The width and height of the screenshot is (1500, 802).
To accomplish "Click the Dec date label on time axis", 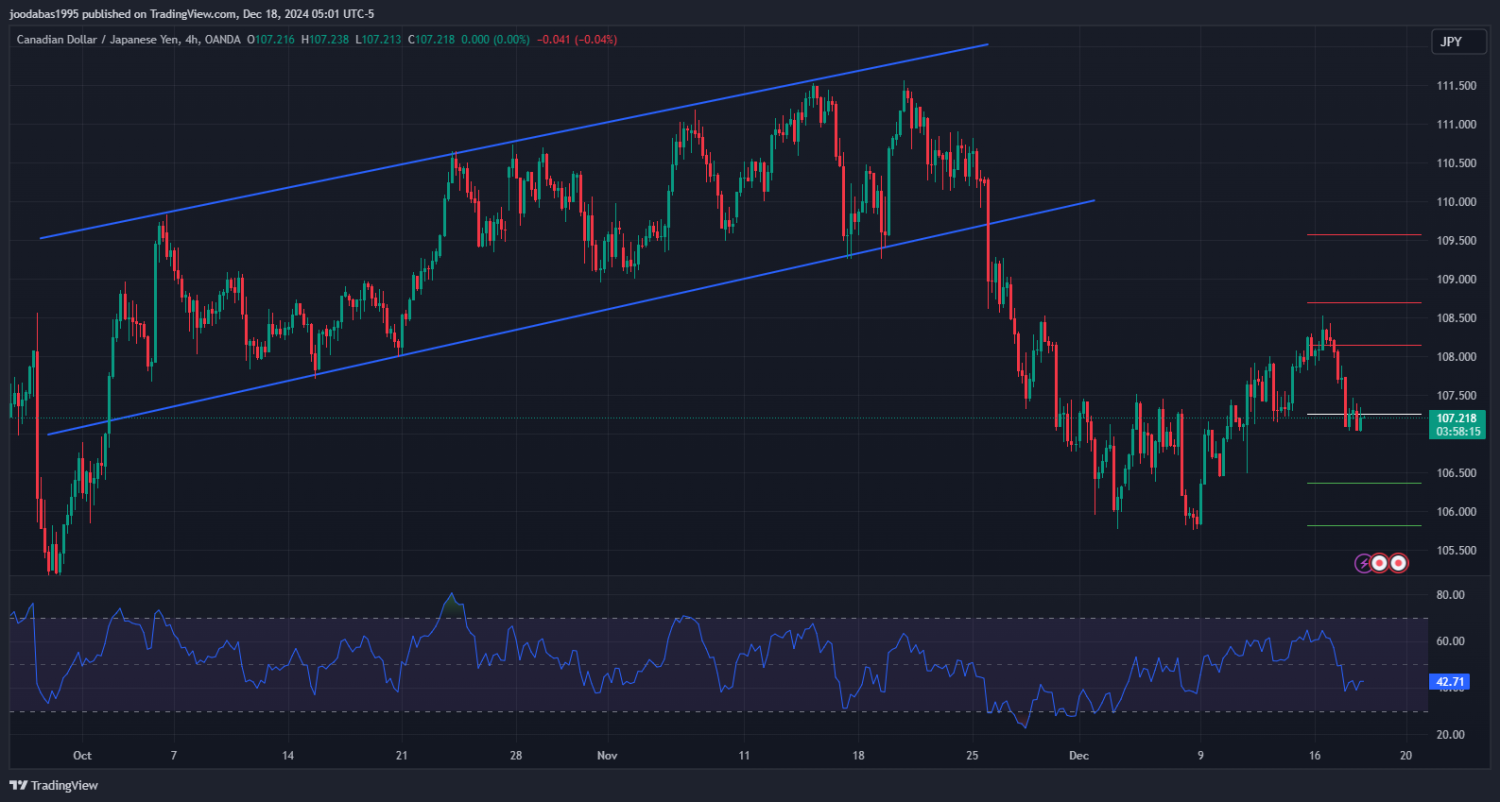I will point(1078,756).
